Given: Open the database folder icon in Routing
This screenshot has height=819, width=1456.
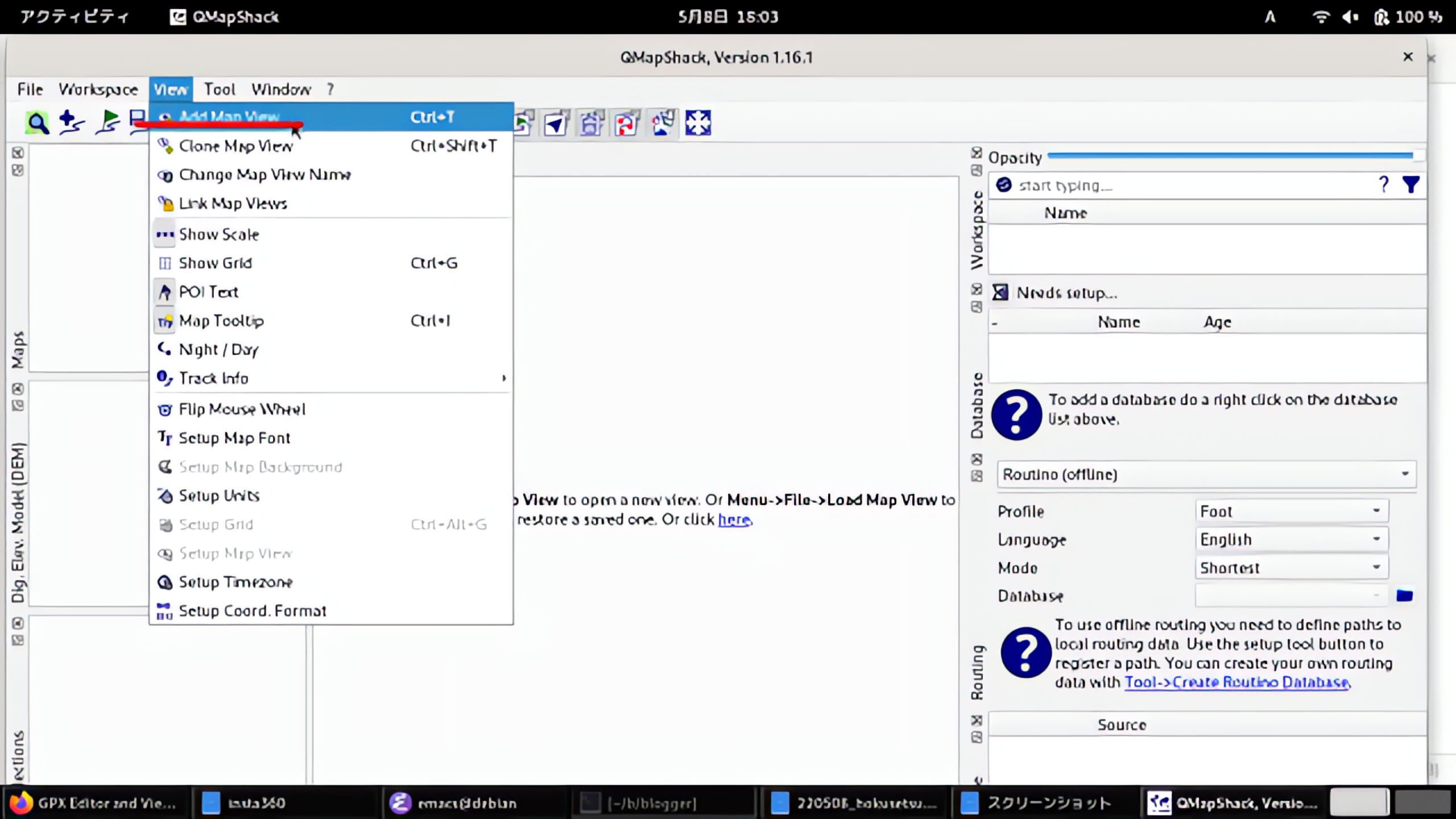Looking at the screenshot, I should tap(1404, 595).
